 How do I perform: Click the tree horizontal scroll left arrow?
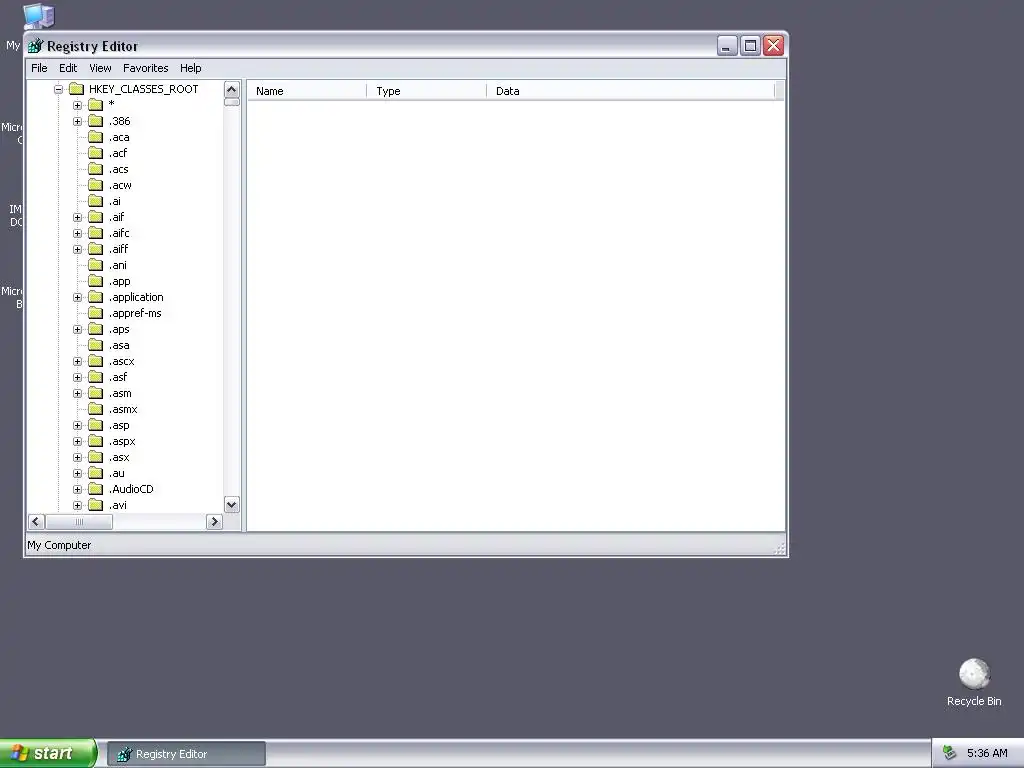click(x=37, y=522)
